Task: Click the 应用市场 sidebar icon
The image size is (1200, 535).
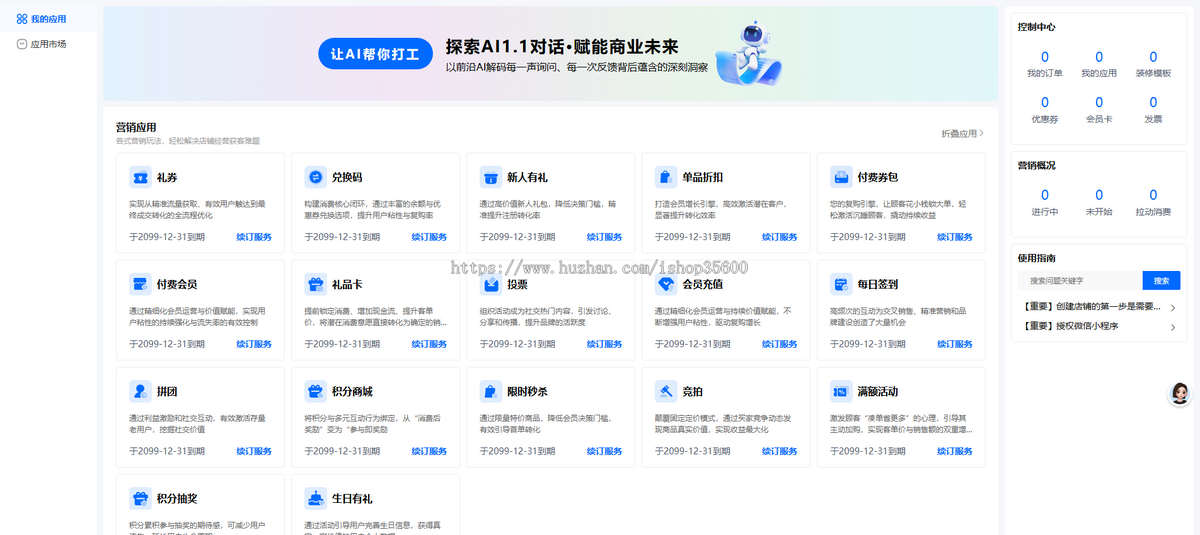Action: (22, 44)
